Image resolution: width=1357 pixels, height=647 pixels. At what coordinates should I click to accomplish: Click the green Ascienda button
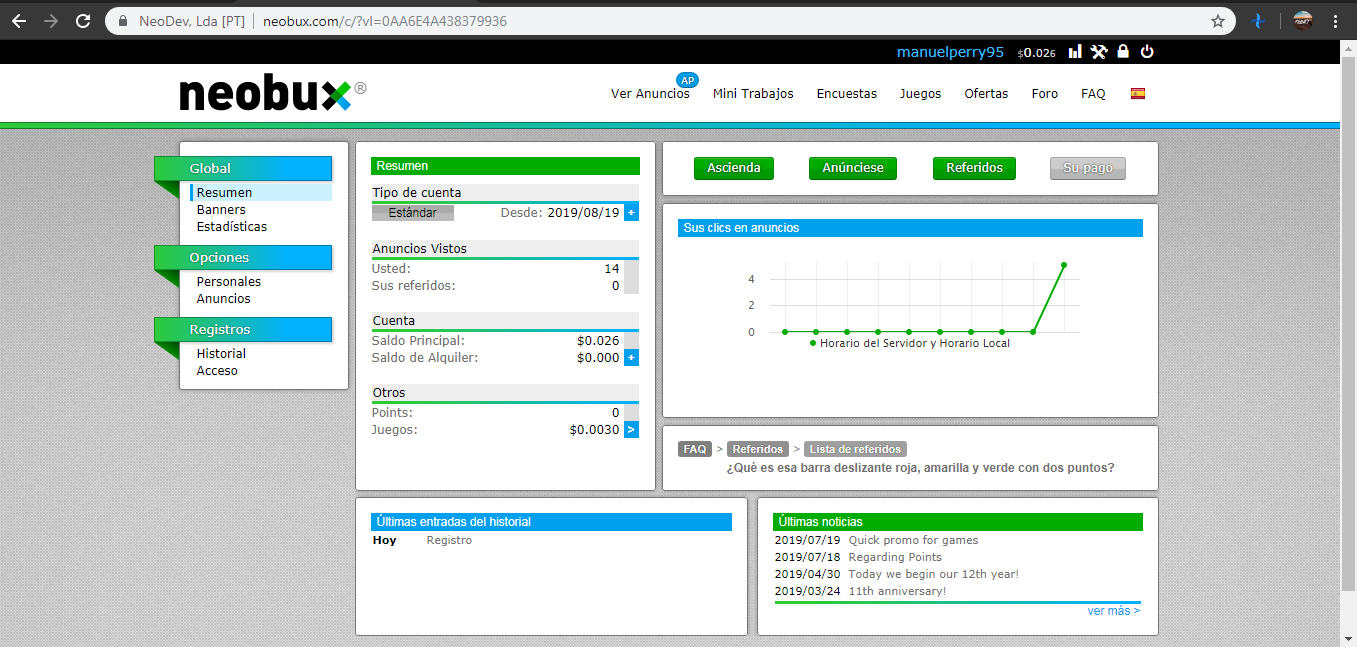734,168
